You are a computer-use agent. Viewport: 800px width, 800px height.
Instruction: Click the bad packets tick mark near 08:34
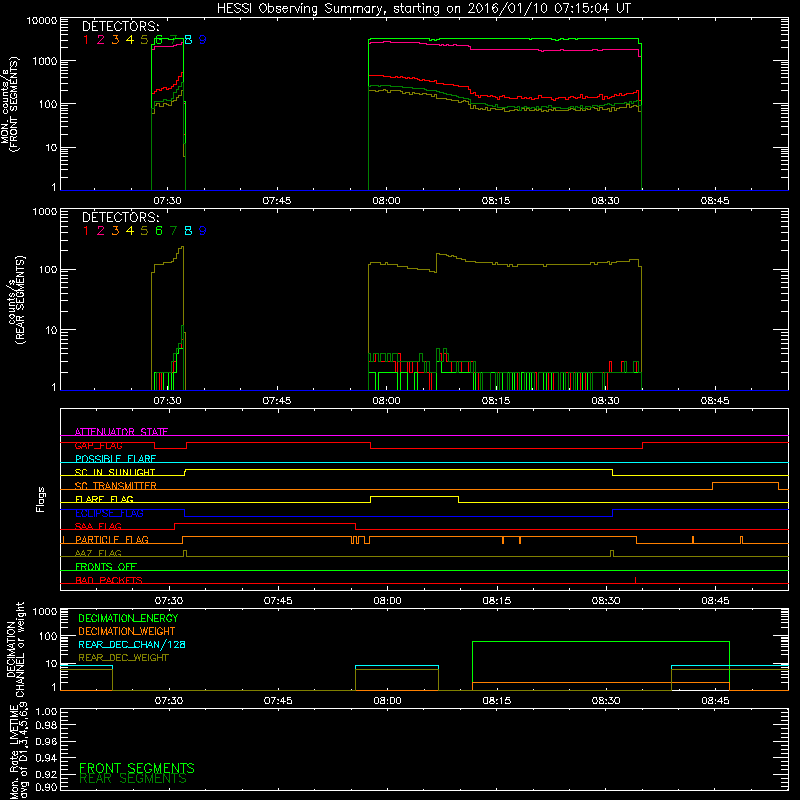click(x=635, y=580)
